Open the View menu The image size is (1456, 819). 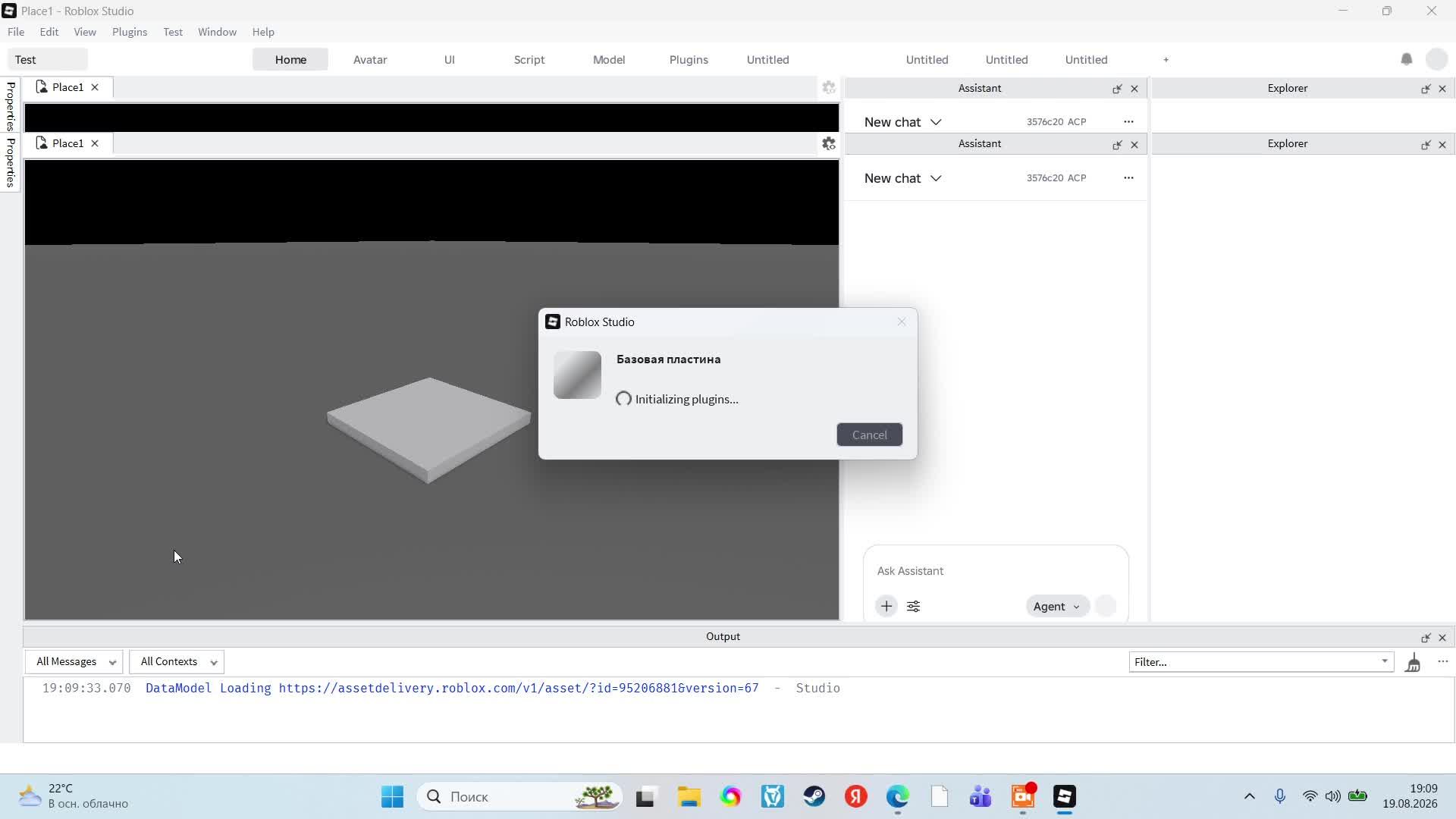pyautogui.click(x=85, y=32)
